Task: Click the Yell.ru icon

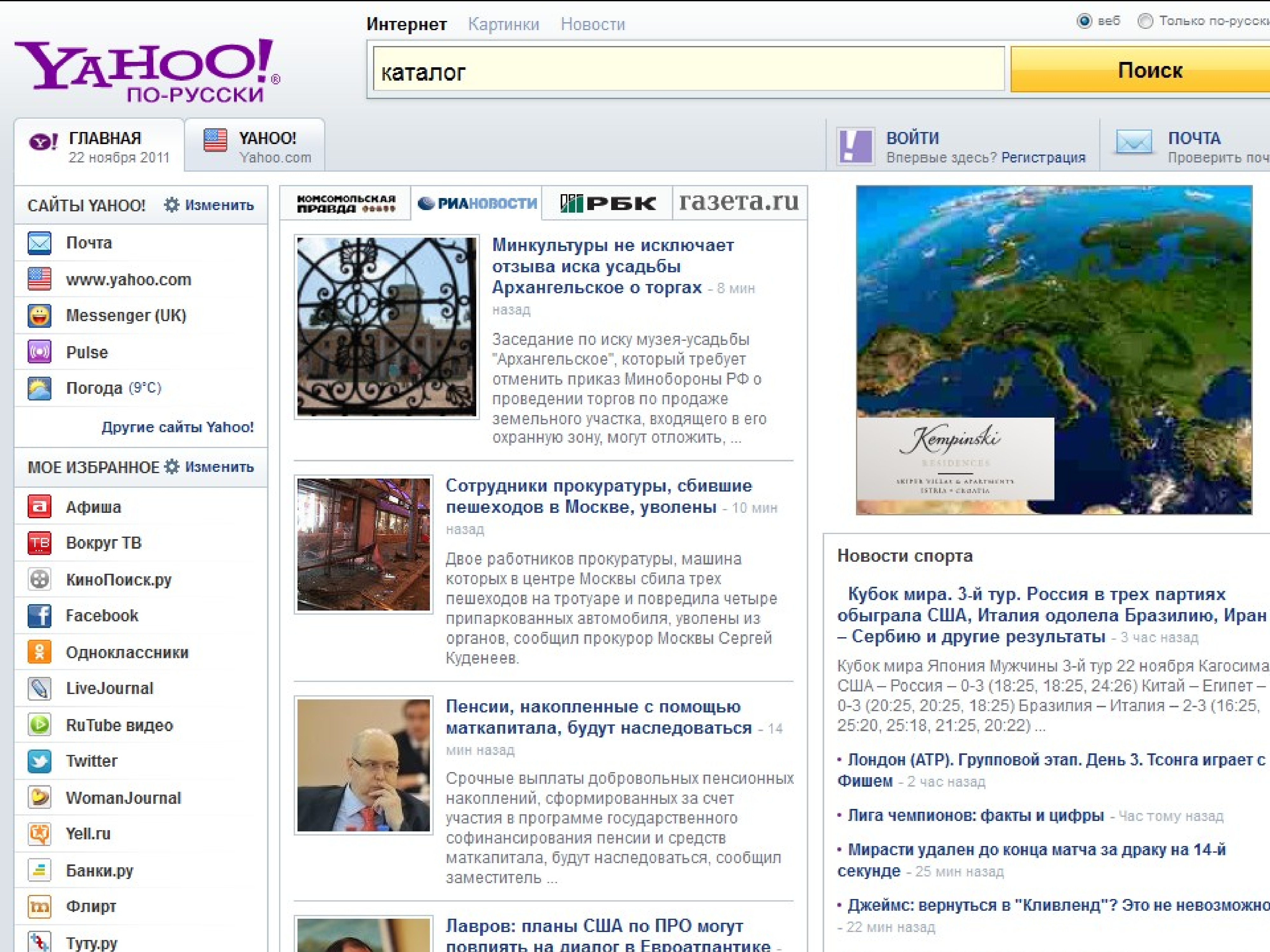Action: click(x=39, y=834)
